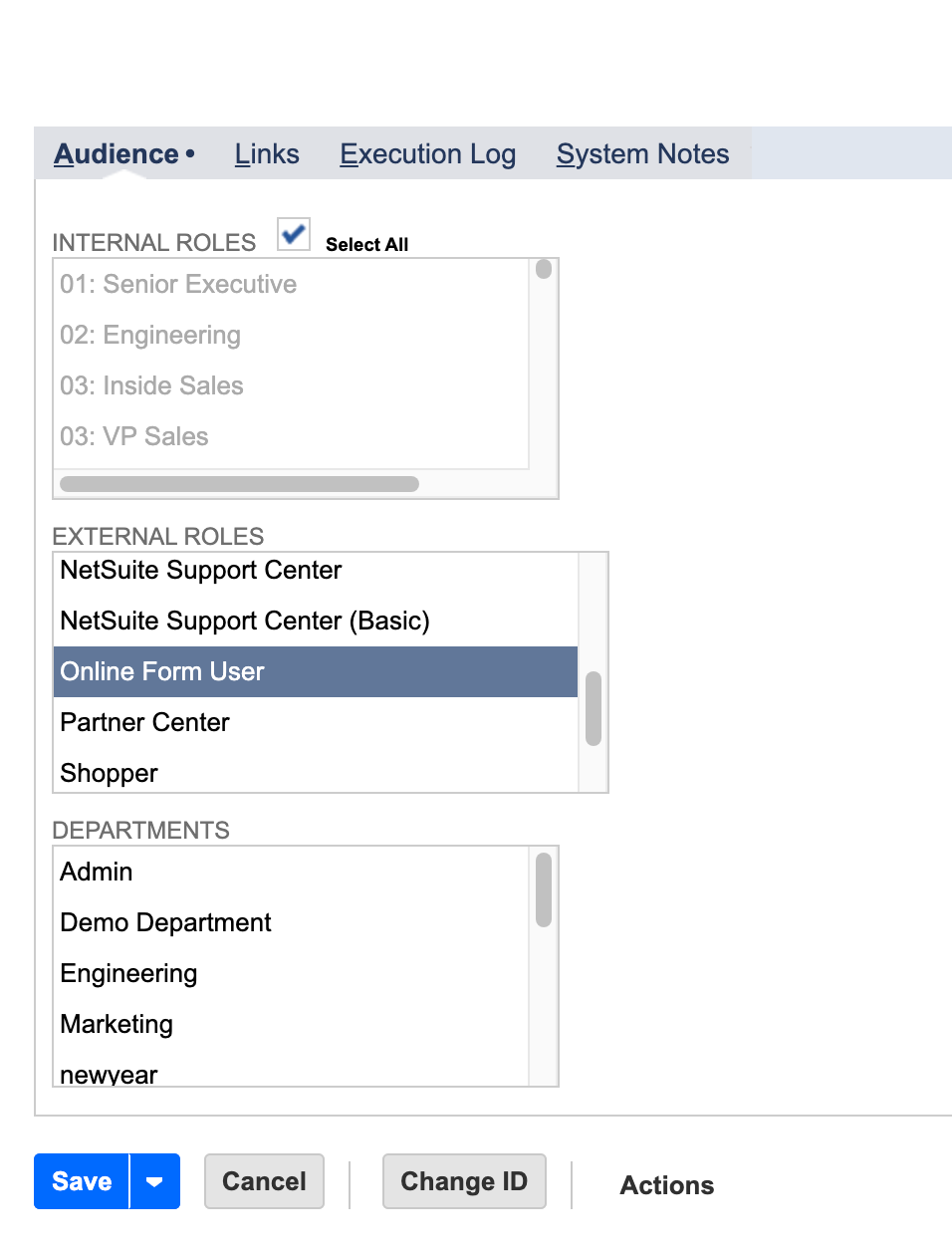Select the Audience tab
Screen dimensions: 952x1253
117,154
